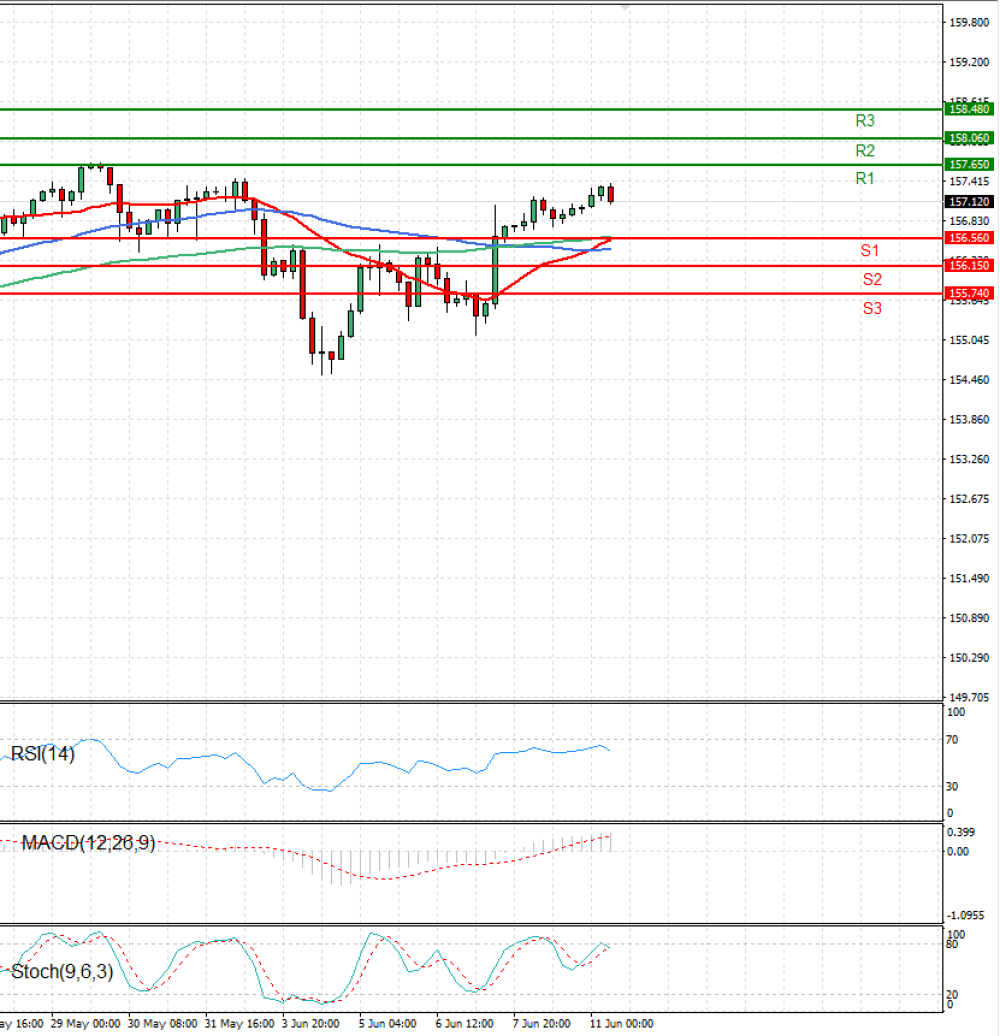
Task: Click the R1 resistance label
Action: pos(865,178)
